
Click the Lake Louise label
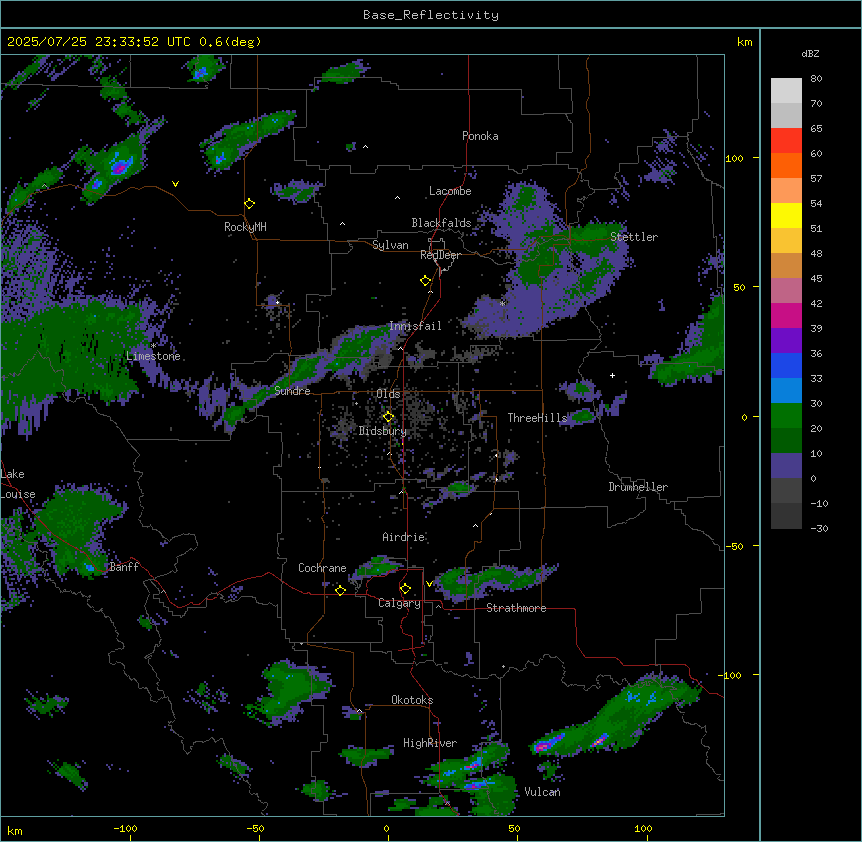point(16,484)
